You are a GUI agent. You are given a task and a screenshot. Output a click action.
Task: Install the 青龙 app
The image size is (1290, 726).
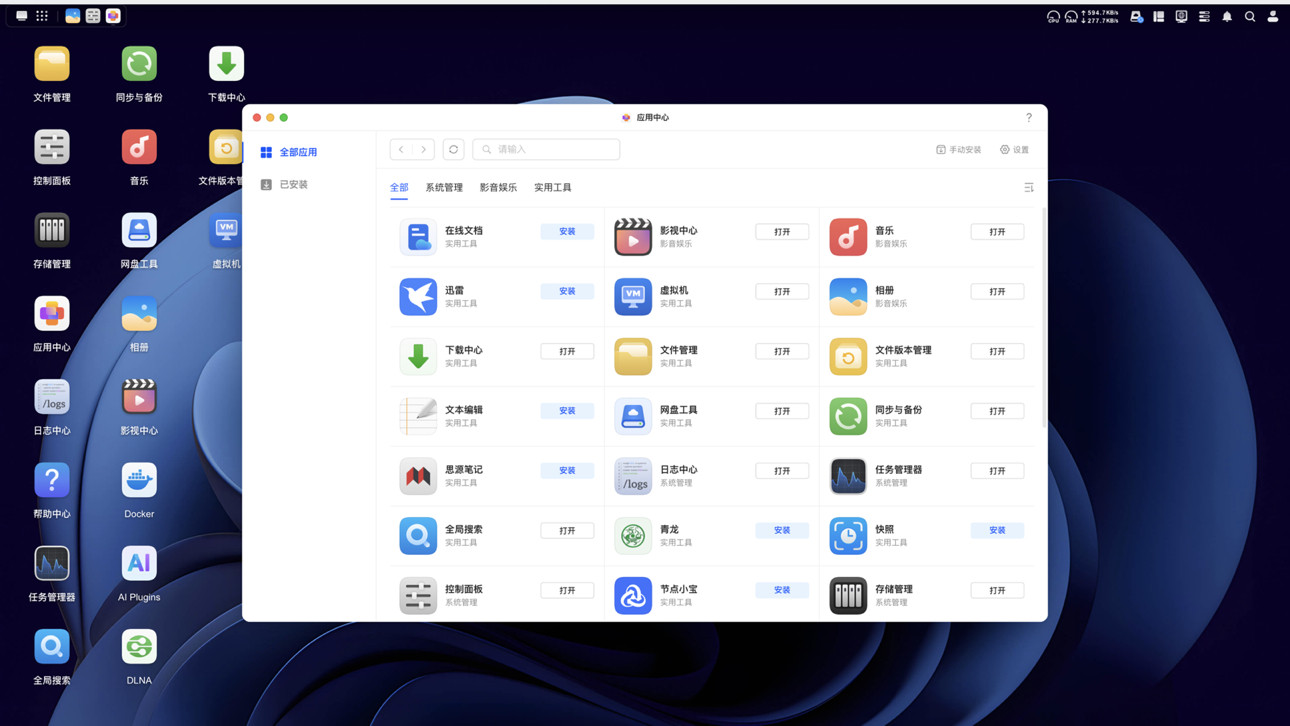782,531
